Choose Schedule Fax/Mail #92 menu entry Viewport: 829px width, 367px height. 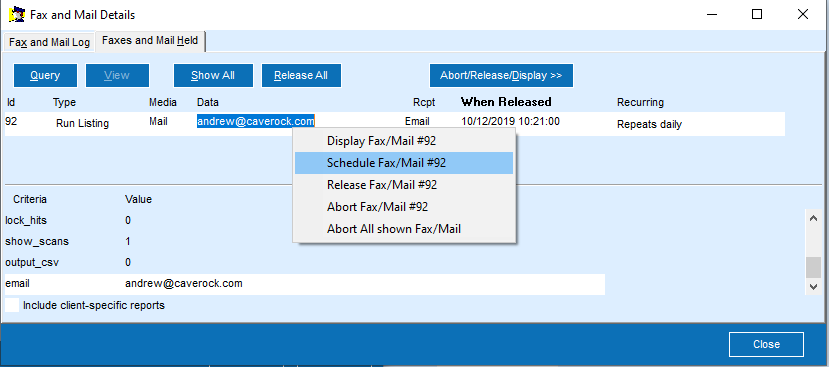(404, 163)
